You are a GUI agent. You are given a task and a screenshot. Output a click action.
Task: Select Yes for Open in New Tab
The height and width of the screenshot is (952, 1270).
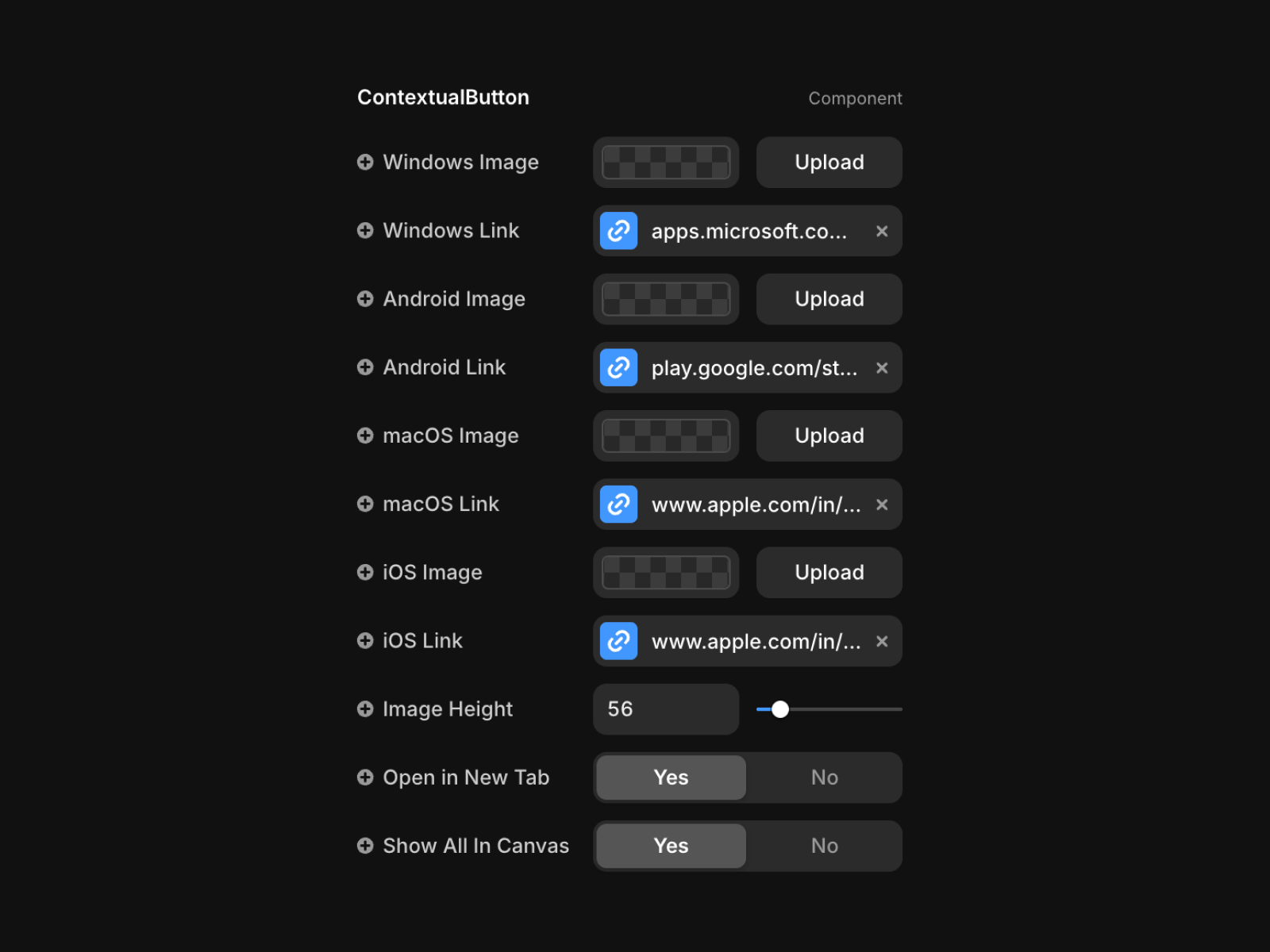671,777
